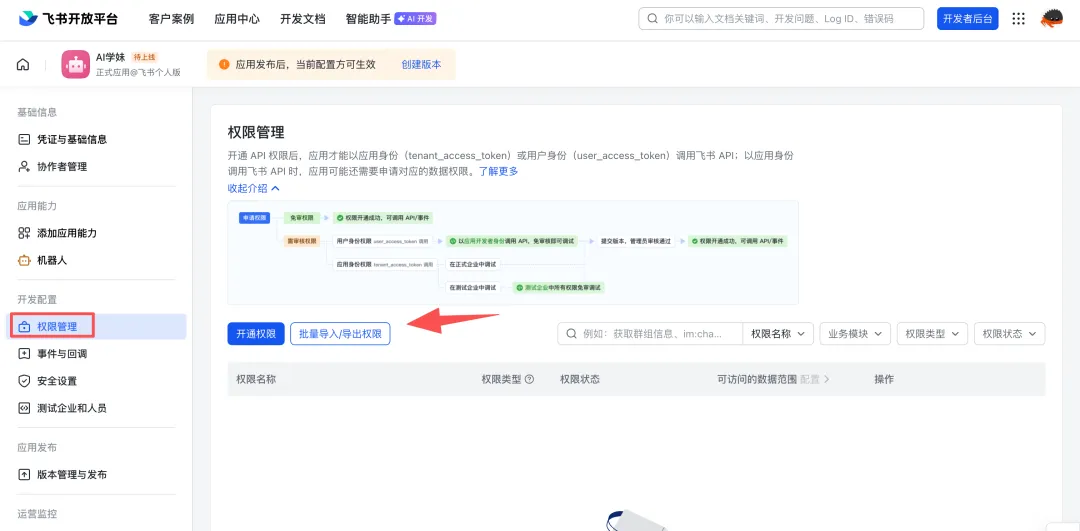Click the 事件与回调 icon

point(24,354)
